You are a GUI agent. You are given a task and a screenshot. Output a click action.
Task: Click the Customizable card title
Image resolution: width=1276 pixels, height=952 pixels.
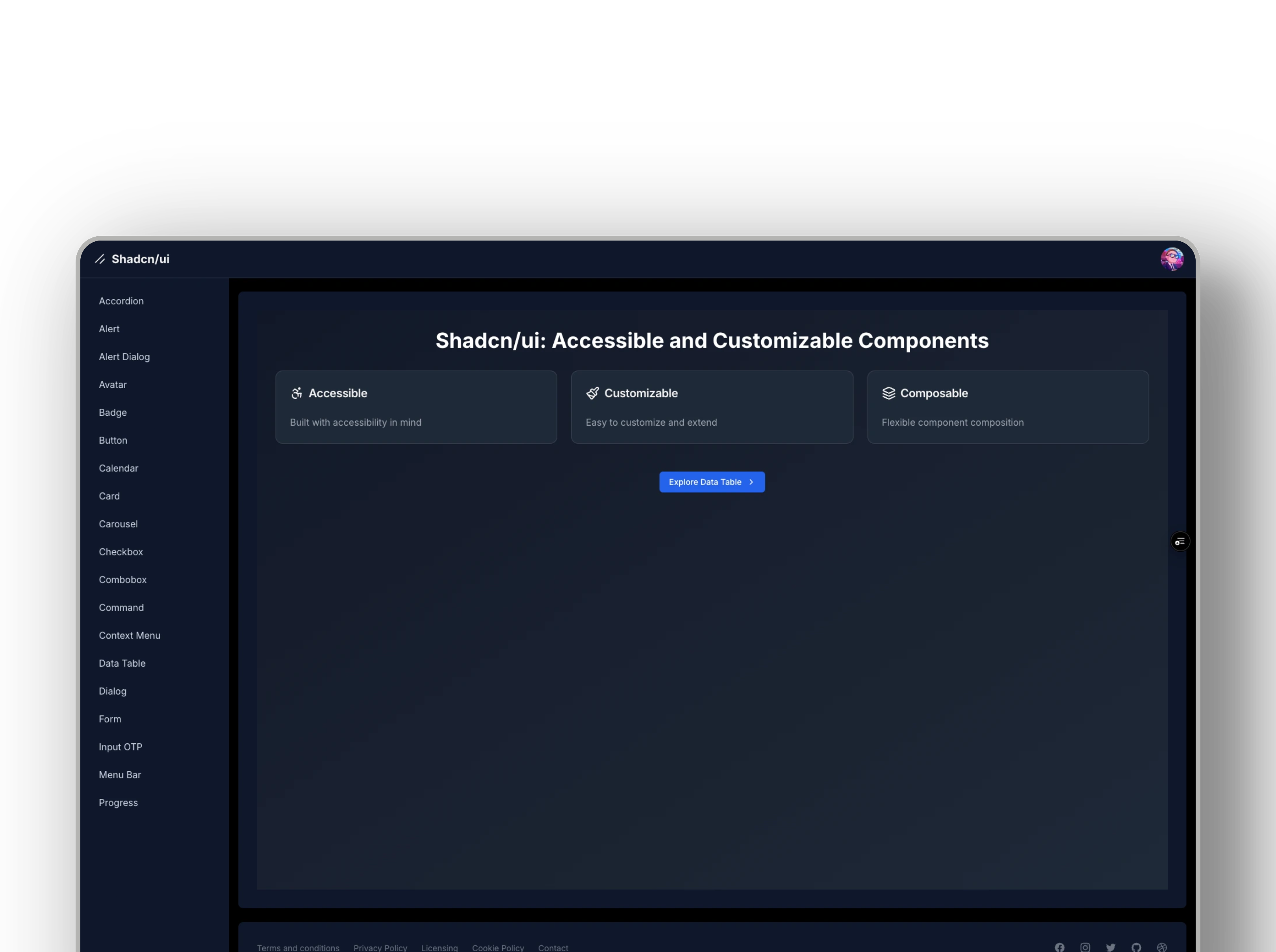(x=641, y=393)
